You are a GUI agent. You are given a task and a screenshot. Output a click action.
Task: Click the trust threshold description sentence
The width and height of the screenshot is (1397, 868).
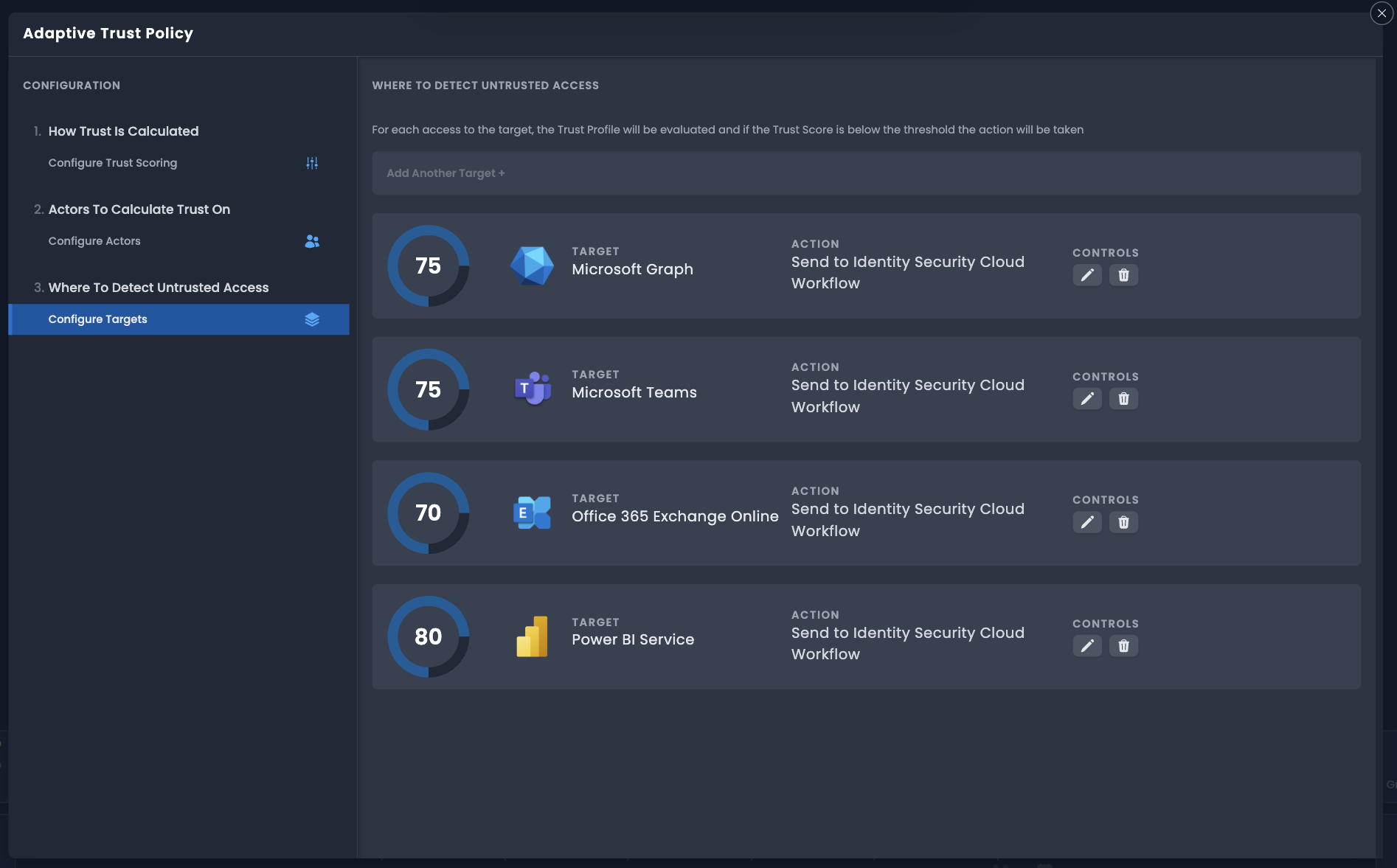727,130
